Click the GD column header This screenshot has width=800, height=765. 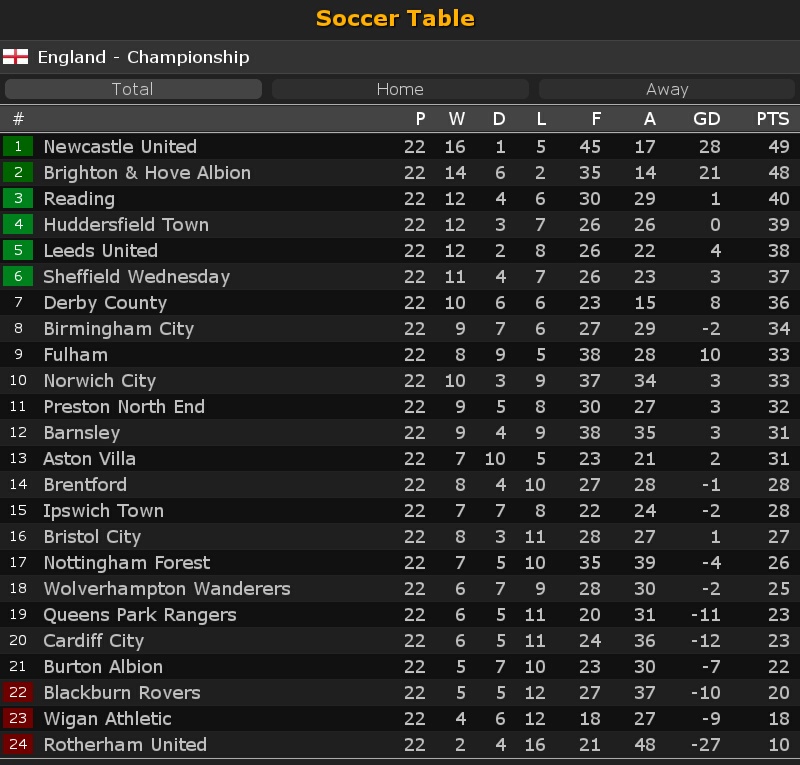coord(707,119)
